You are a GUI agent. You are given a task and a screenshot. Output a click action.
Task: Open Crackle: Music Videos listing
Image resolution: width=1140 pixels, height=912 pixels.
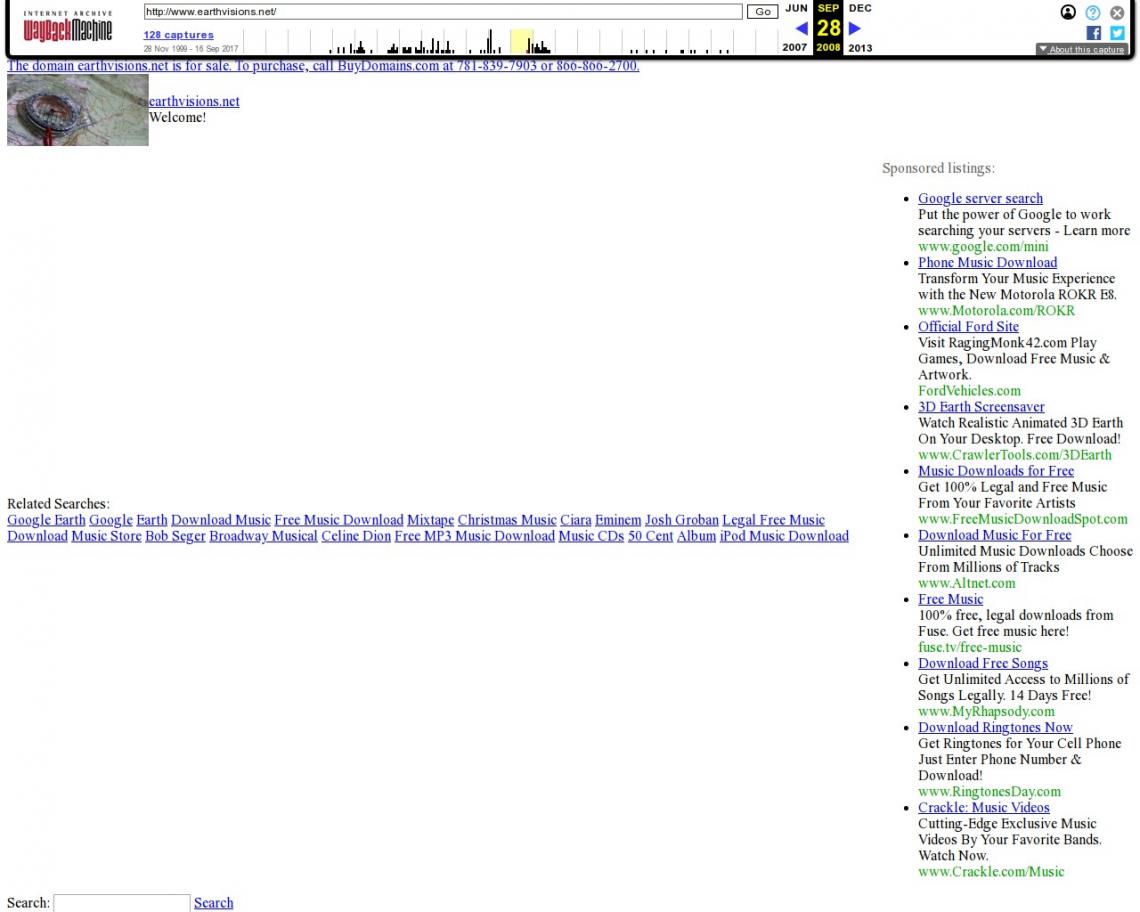point(984,807)
